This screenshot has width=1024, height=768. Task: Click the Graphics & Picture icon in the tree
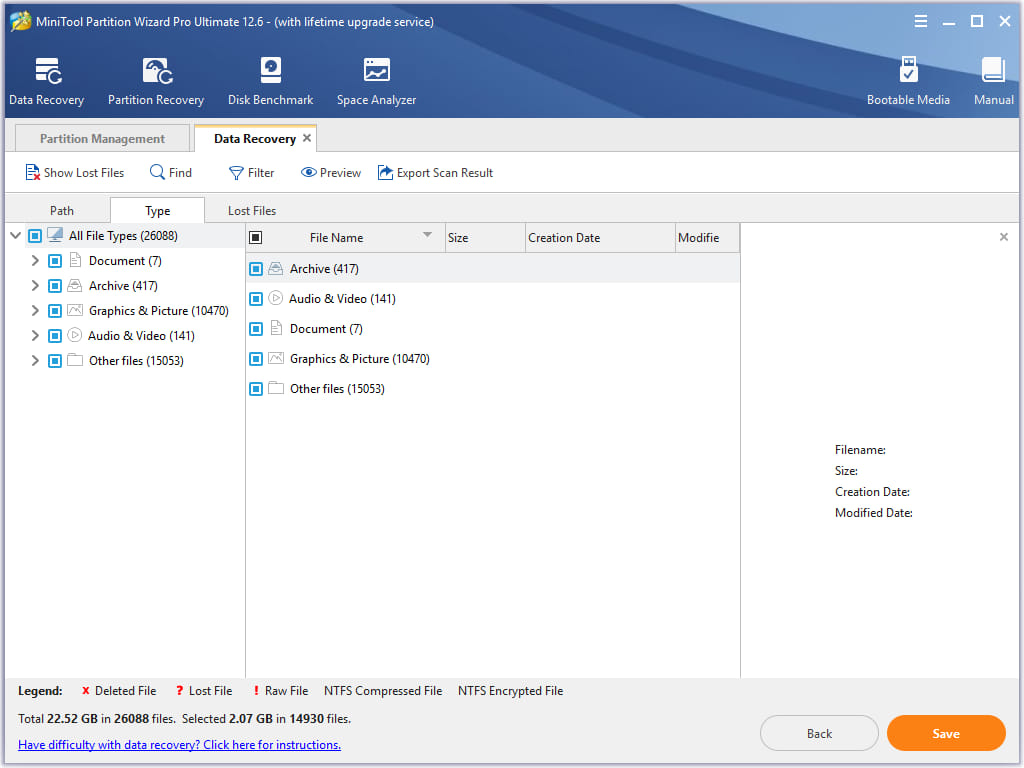[75, 310]
